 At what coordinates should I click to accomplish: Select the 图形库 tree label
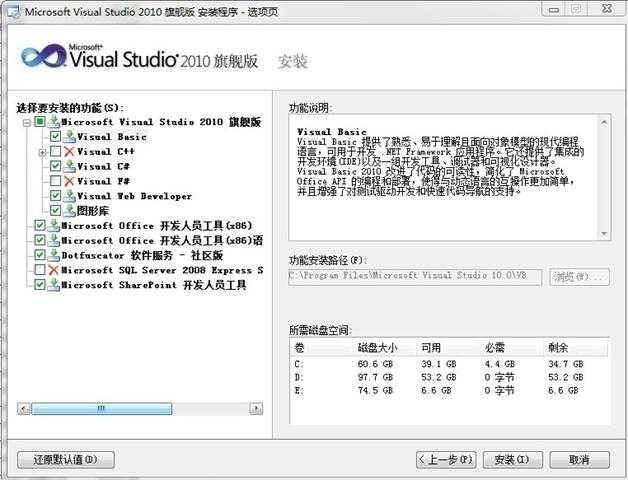point(93,211)
